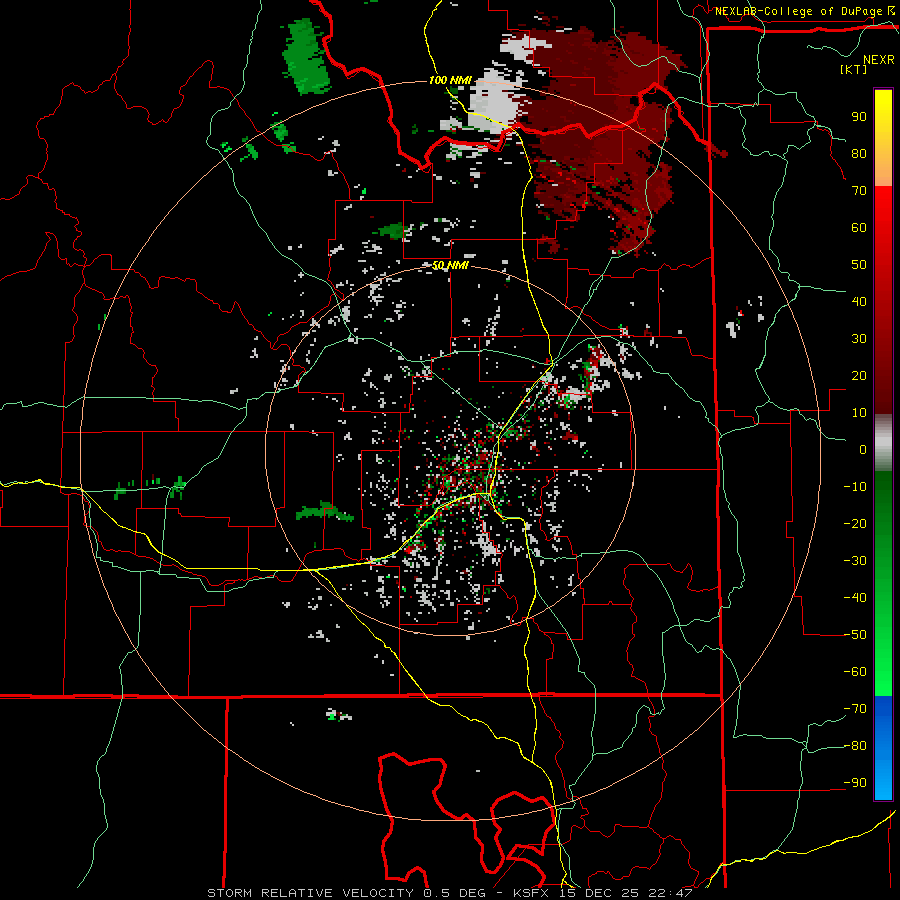Click the 40 value on velocity scale
The height and width of the screenshot is (900, 900).
tap(859, 302)
